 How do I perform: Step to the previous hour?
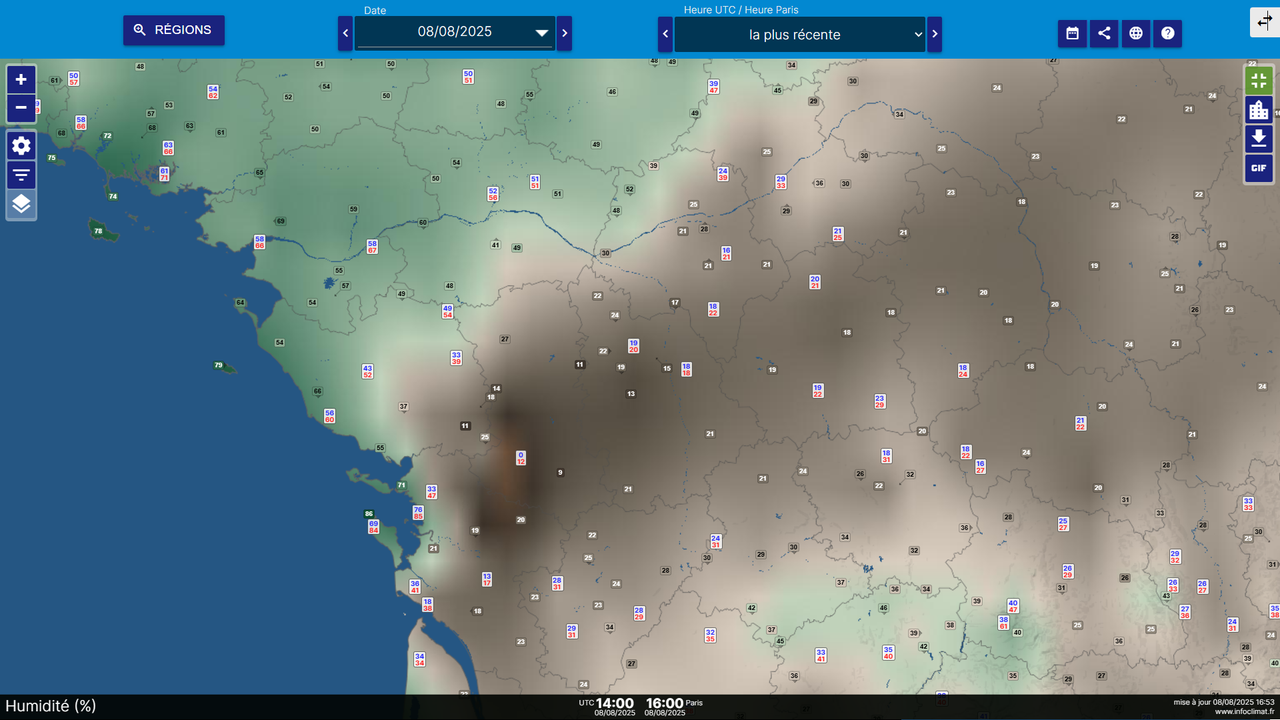[x=665, y=34]
